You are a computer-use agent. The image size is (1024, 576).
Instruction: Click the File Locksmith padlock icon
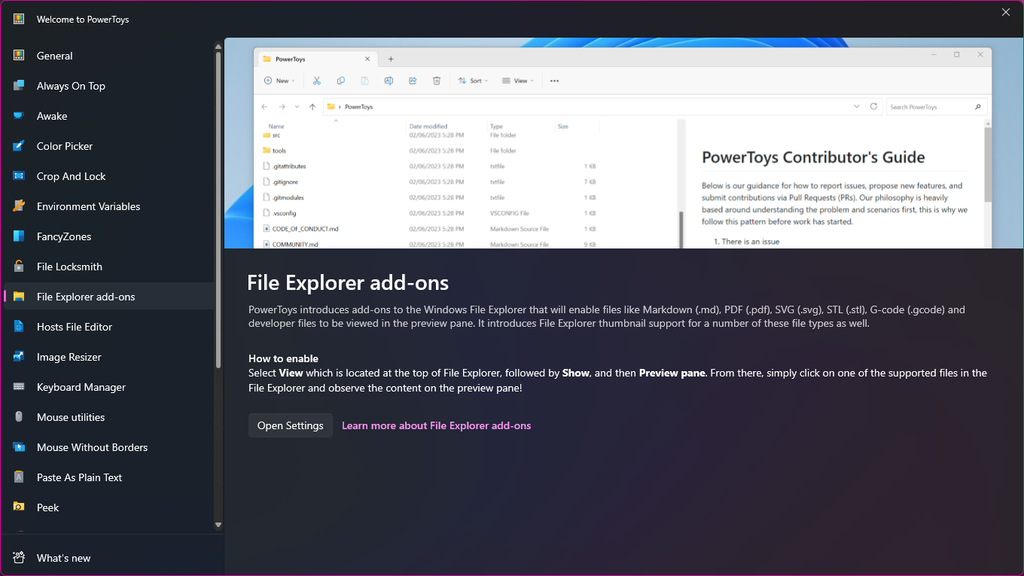[x=19, y=266]
